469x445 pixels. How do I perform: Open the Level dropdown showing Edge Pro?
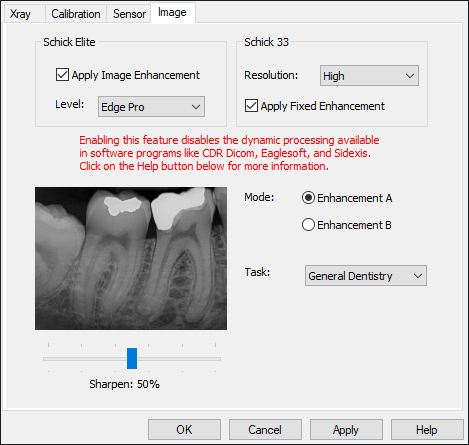pos(151,107)
